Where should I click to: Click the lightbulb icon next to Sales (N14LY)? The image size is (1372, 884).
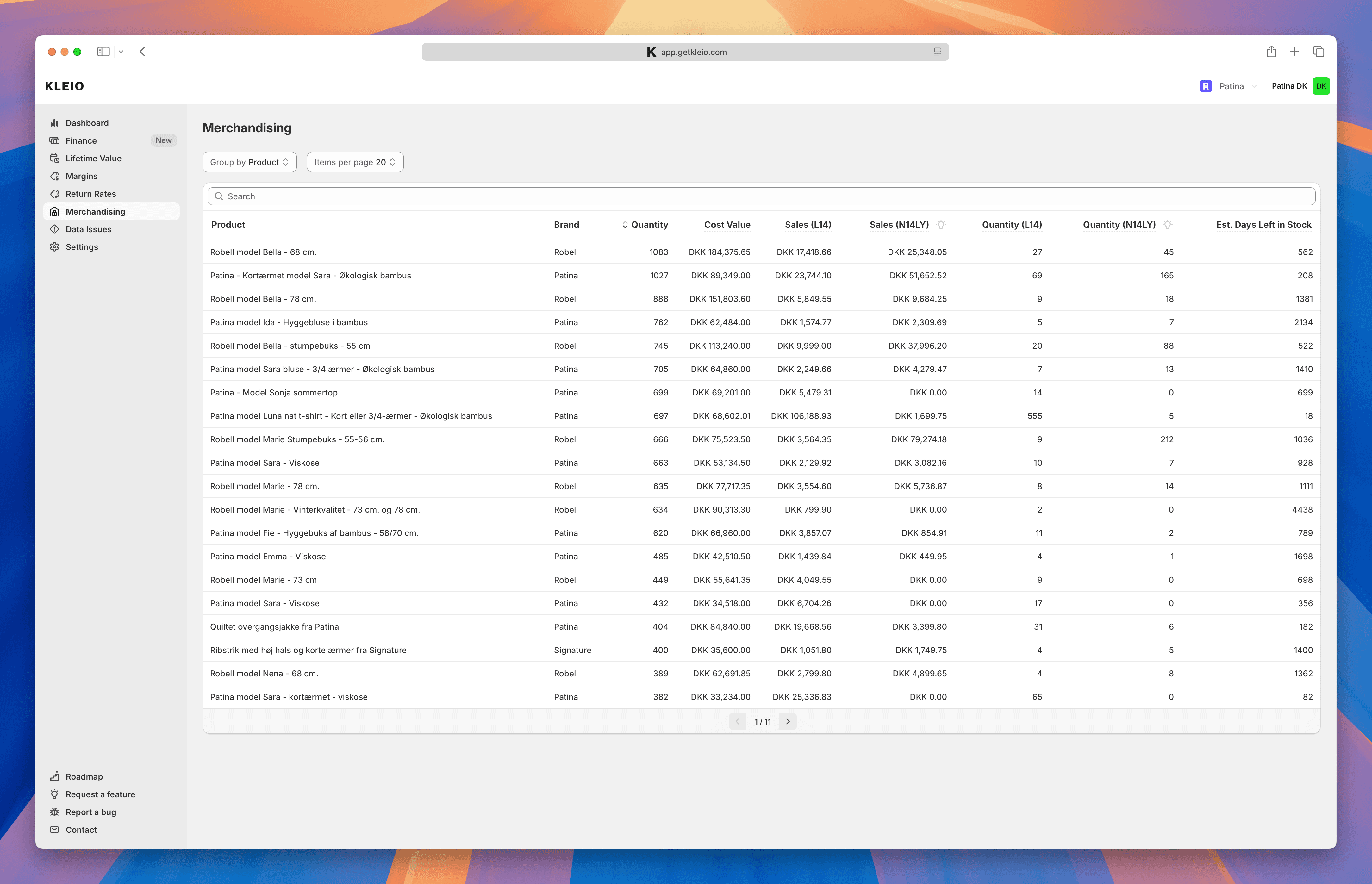[x=941, y=224]
